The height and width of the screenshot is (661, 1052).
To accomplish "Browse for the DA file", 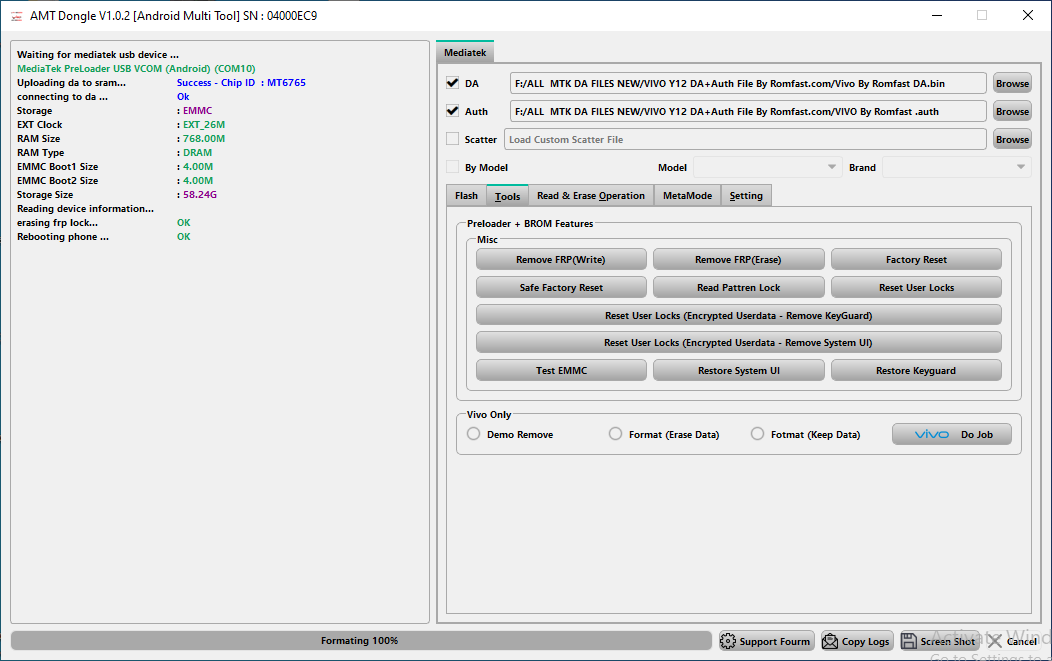I will point(1012,83).
